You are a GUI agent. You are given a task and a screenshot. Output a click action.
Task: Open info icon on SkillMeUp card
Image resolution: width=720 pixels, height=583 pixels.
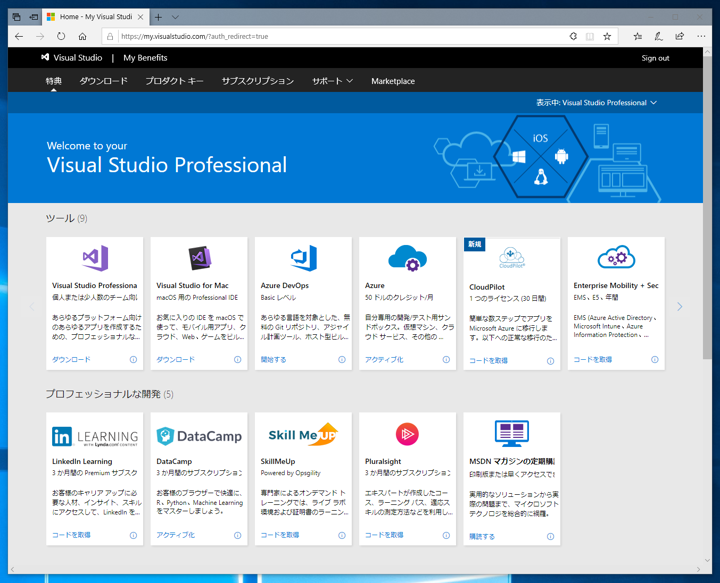tap(342, 535)
